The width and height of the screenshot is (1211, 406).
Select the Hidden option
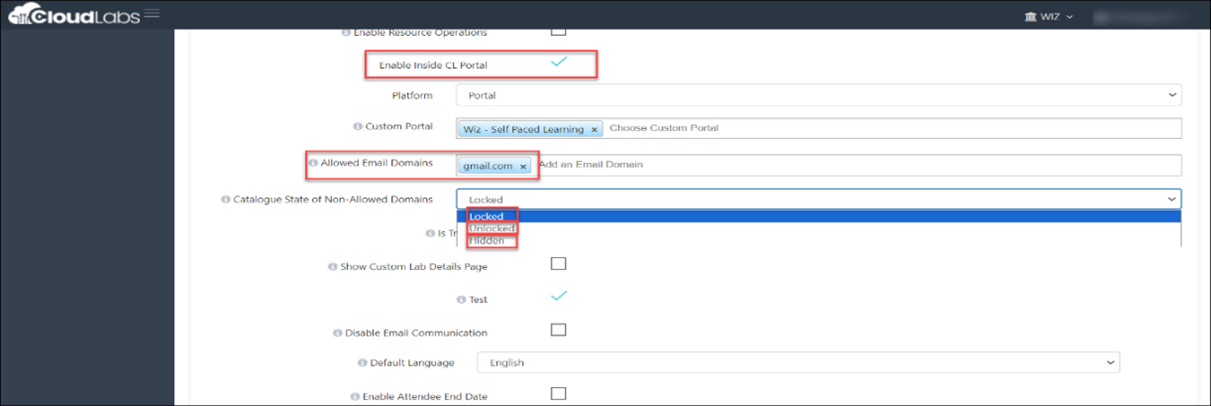[818, 241]
